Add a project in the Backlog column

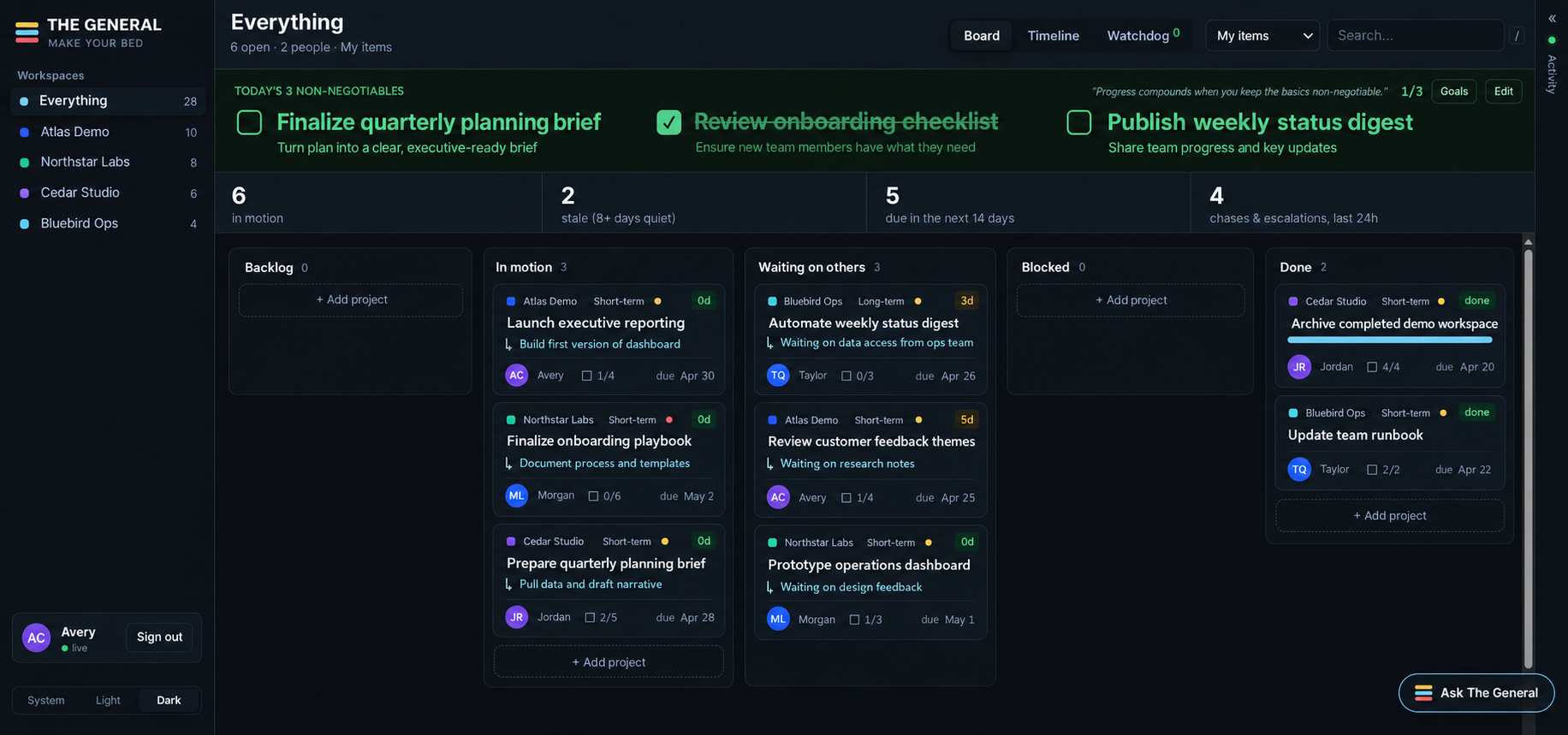click(x=352, y=300)
